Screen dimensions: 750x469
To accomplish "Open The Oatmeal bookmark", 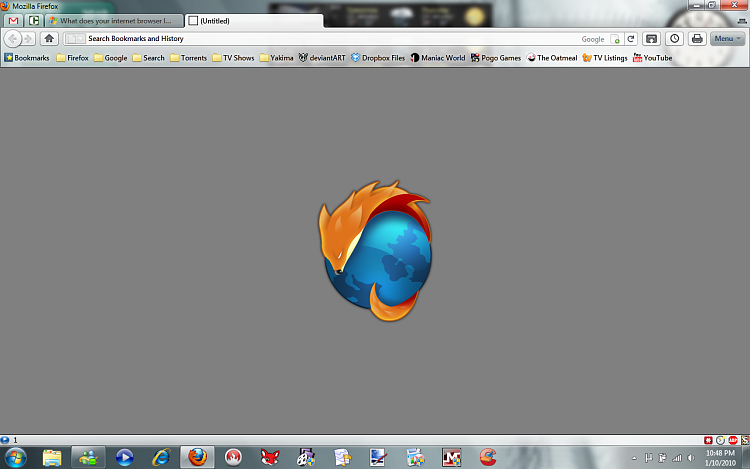I will pyautogui.click(x=552, y=58).
